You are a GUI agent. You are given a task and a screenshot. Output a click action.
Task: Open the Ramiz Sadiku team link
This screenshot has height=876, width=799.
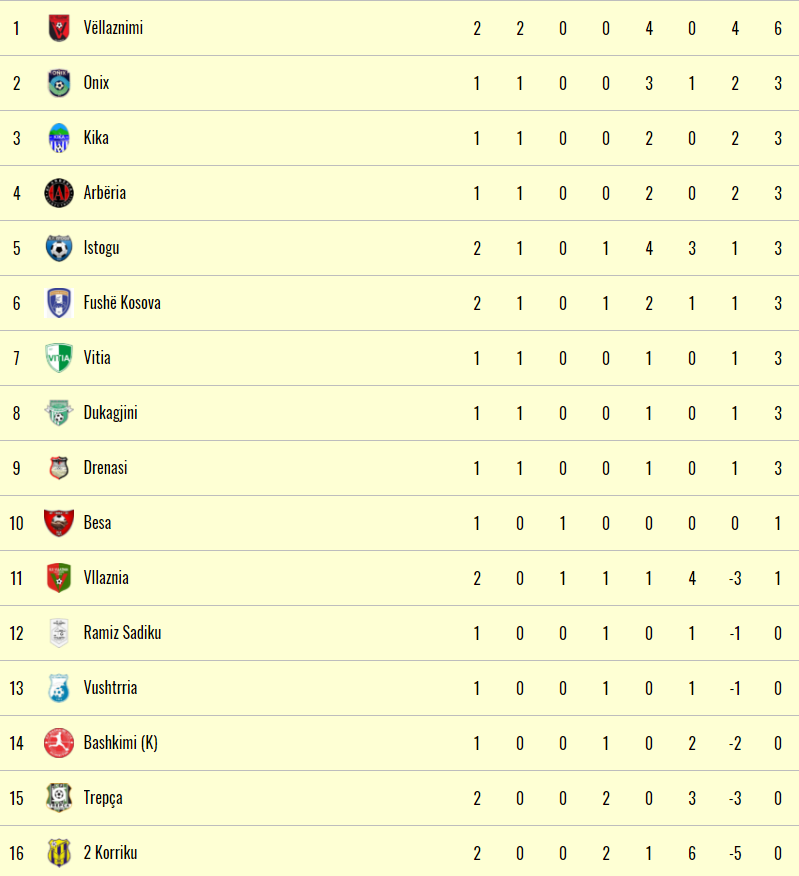click(122, 633)
